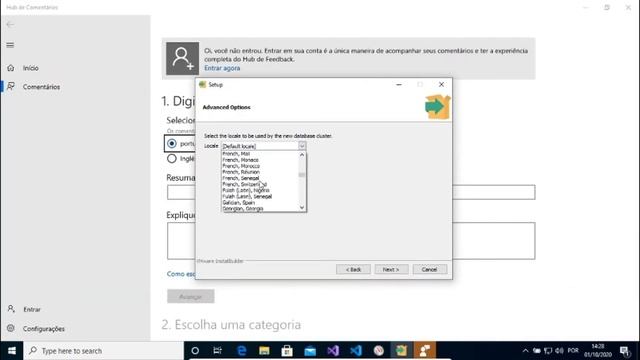Open the taskbar clock and date
This screenshot has height=360, width=640.
click(x=598, y=351)
